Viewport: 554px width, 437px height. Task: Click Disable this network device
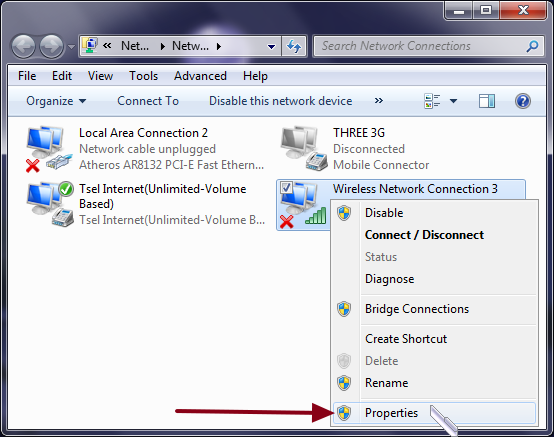[x=281, y=101]
